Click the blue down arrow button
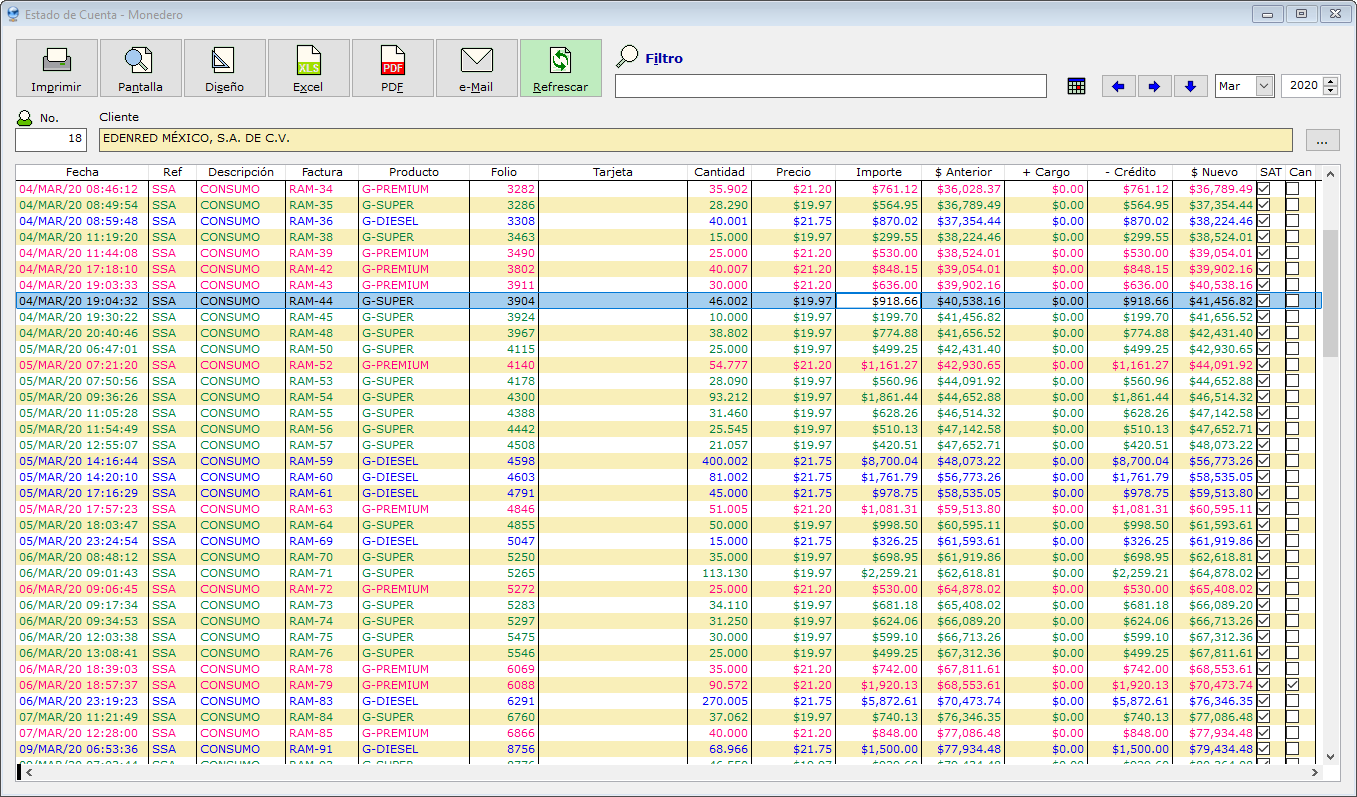 click(1190, 86)
